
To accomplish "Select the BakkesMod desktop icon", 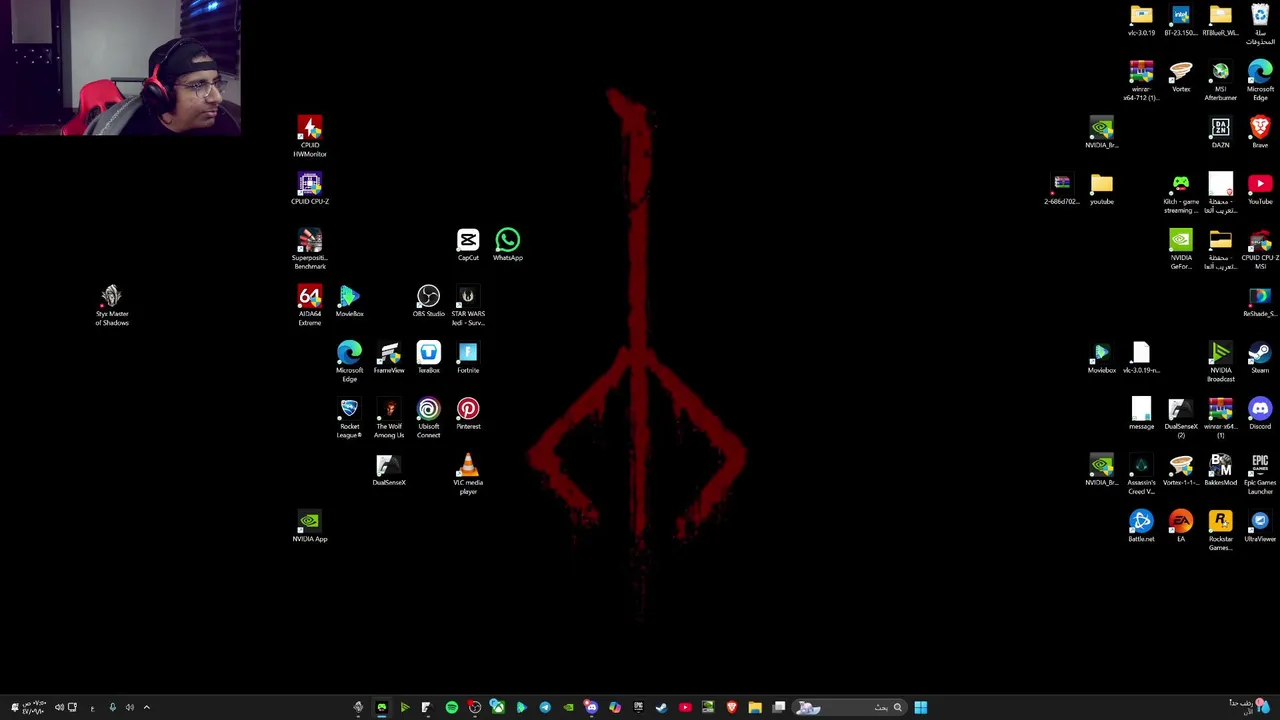I will tap(1220, 470).
